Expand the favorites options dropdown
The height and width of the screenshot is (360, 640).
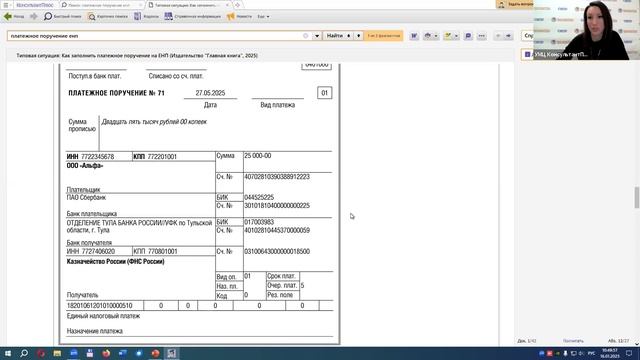(x=456, y=36)
